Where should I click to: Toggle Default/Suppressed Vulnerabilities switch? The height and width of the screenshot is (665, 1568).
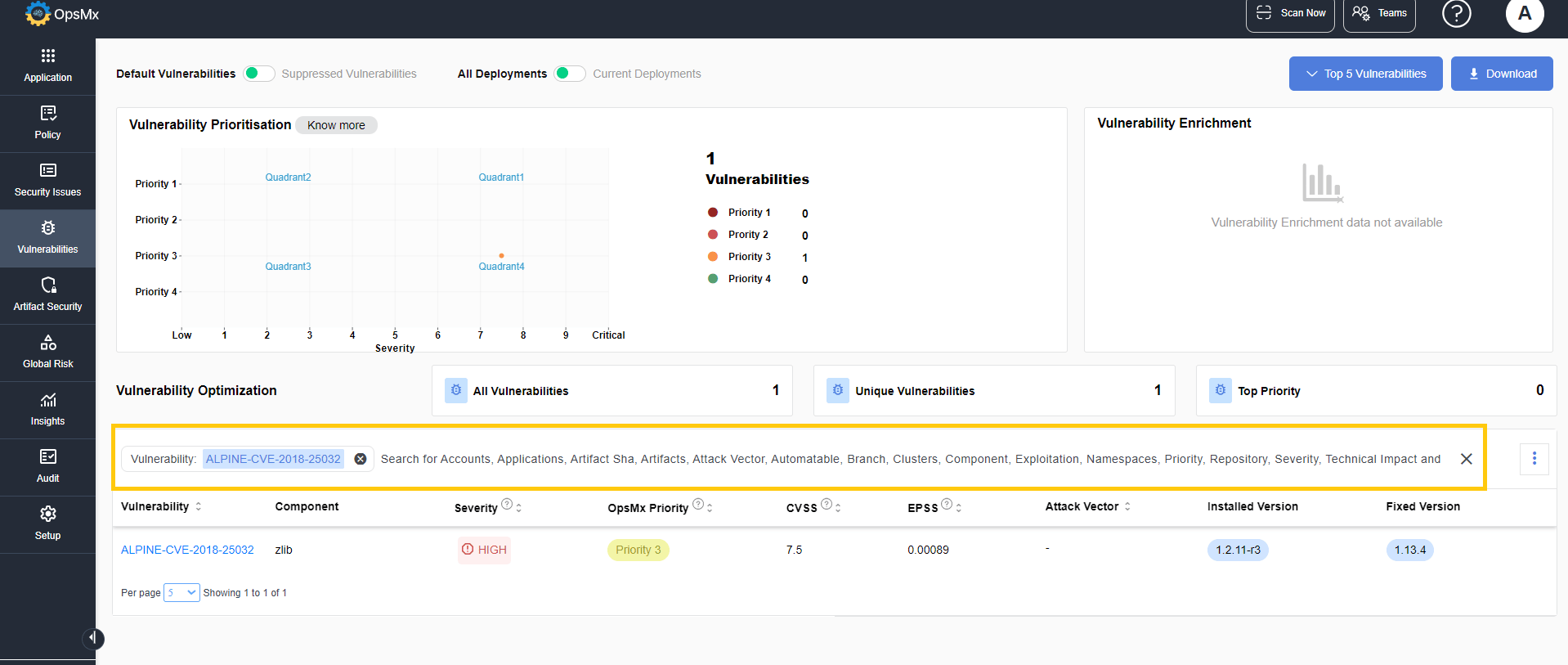(x=259, y=74)
